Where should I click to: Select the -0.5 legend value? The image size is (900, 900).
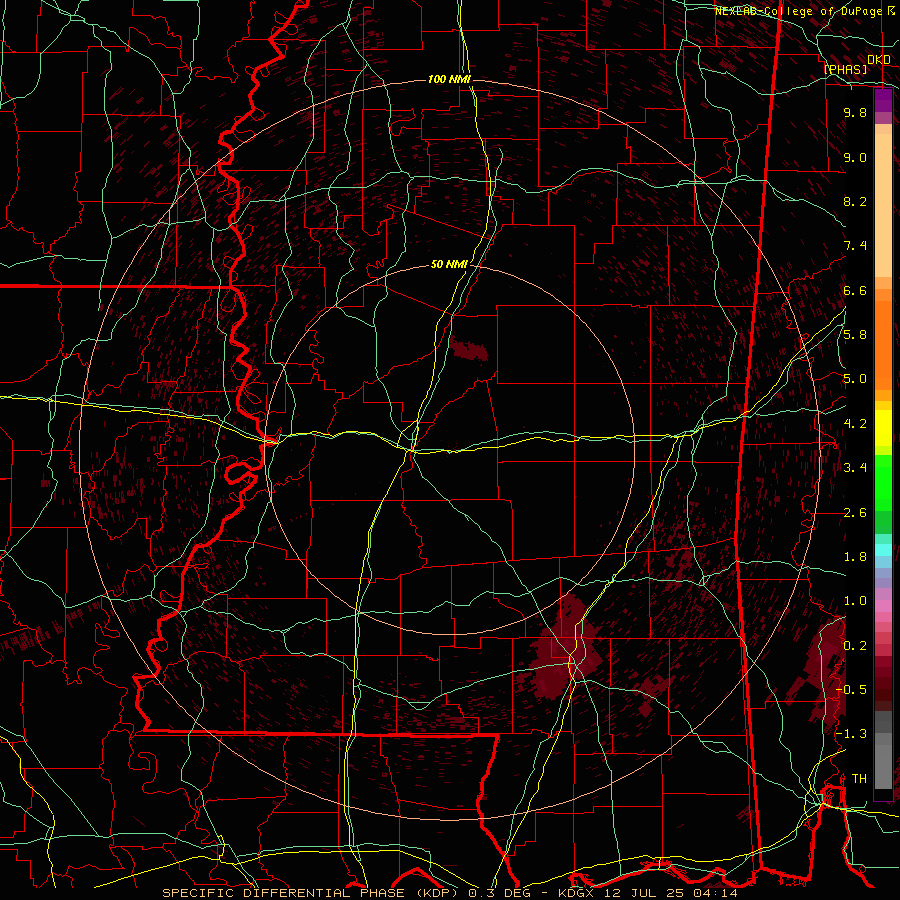coord(851,689)
